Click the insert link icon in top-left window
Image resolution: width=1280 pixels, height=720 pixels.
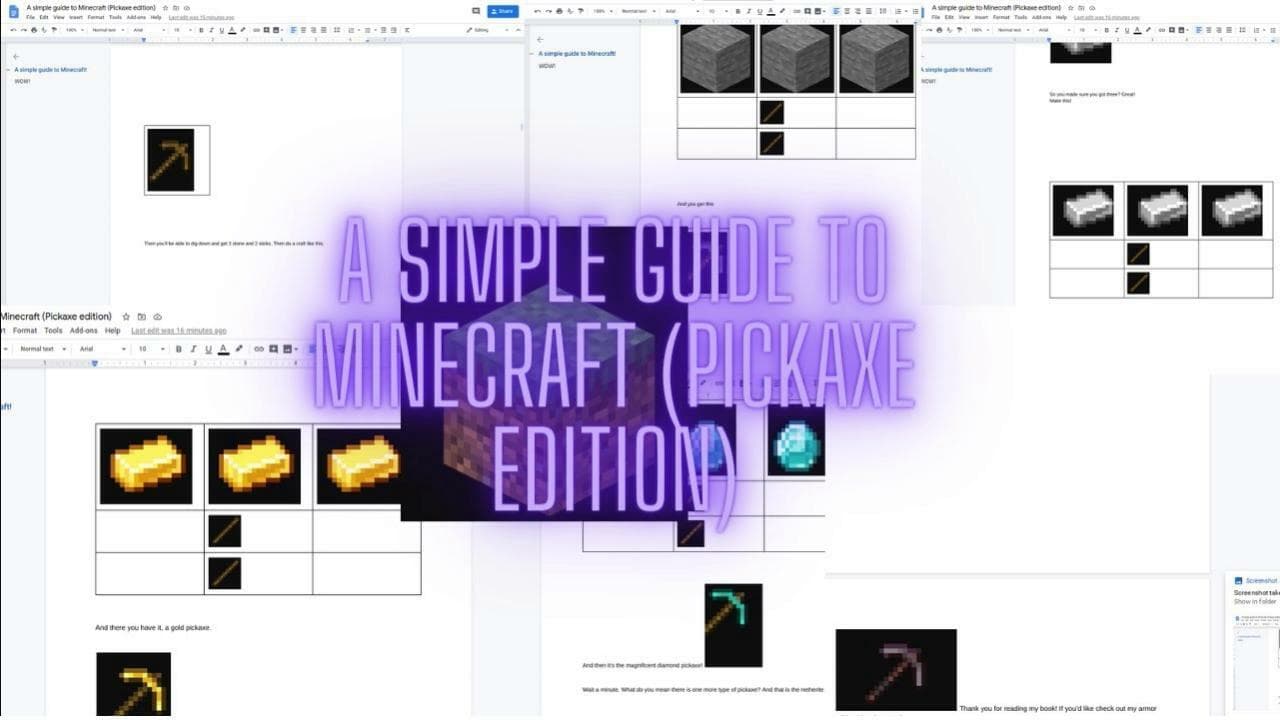256,30
